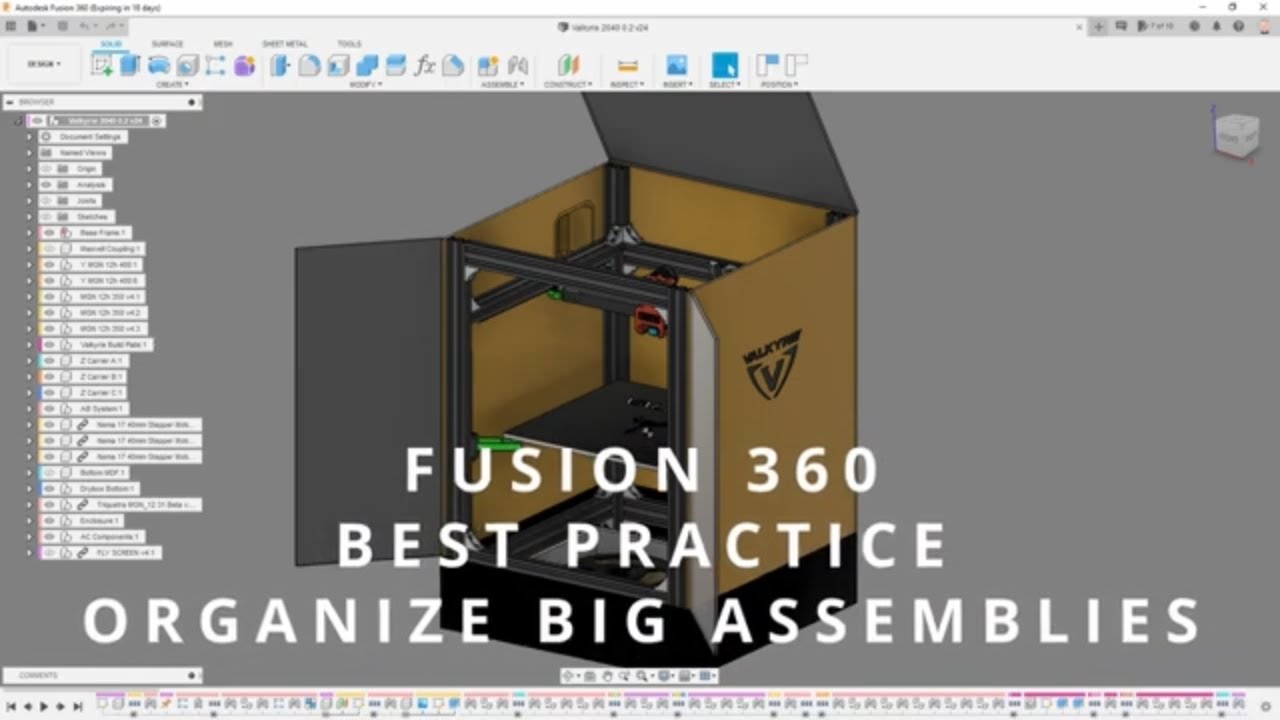The image size is (1280, 720).
Task: Select the Fillet tool in Modify group
Action: point(309,65)
